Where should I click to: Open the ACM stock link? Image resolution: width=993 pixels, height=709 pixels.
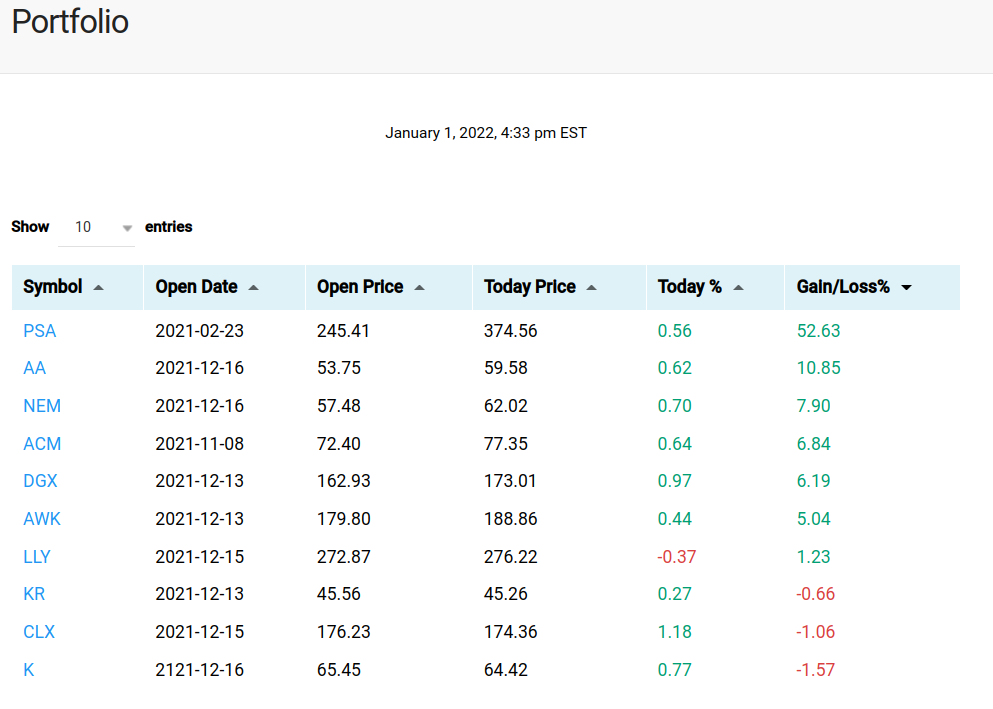pos(42,444)
